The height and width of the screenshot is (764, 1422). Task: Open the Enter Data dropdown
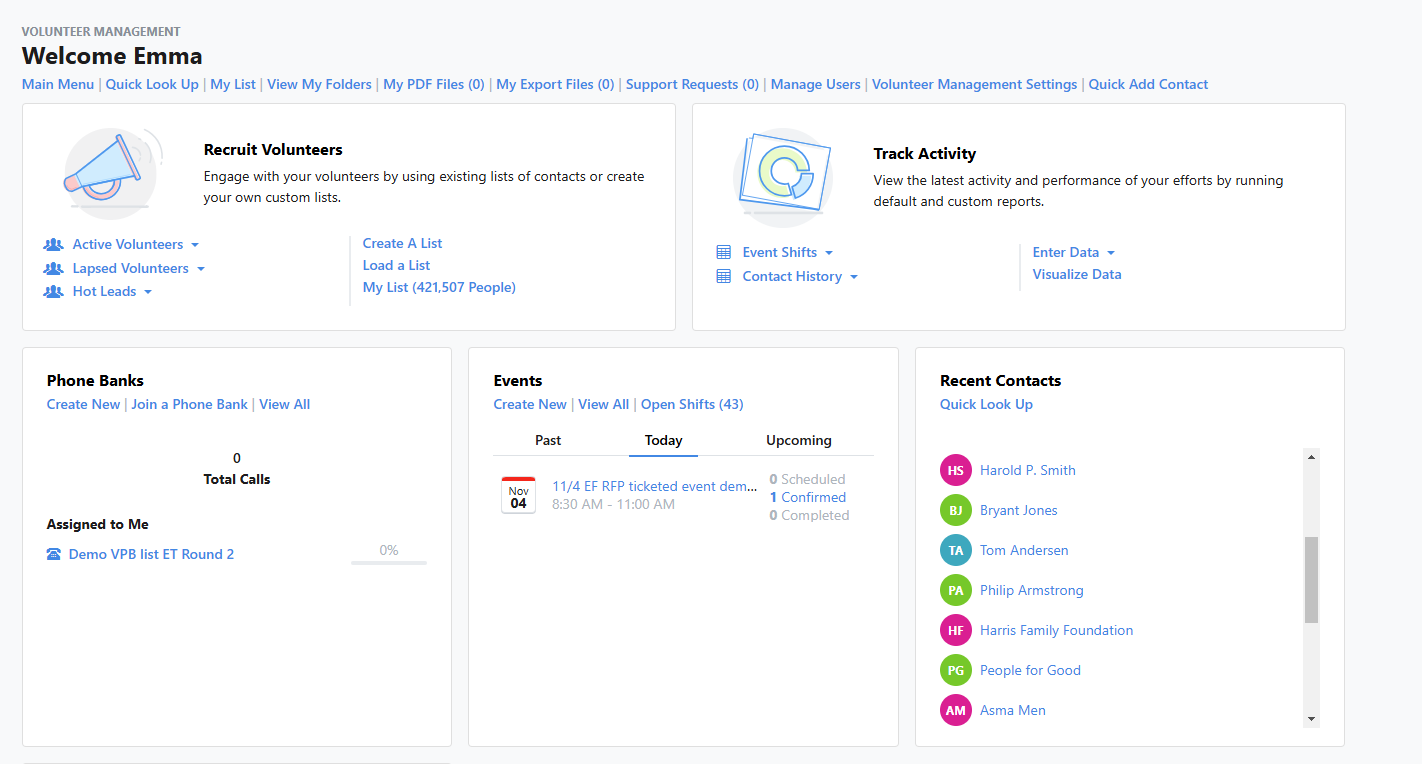coord(1111,253)
